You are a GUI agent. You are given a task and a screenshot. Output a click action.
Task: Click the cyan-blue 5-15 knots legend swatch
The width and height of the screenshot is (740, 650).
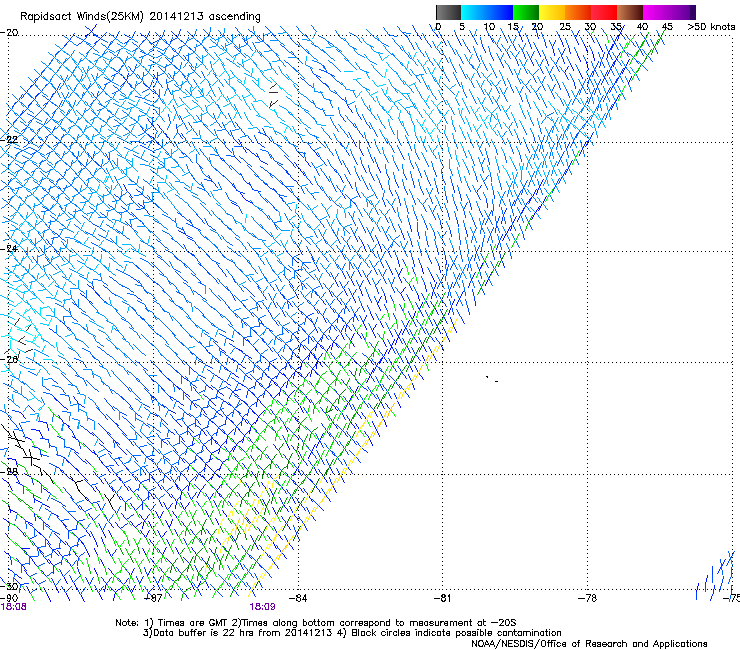(487, 12)
